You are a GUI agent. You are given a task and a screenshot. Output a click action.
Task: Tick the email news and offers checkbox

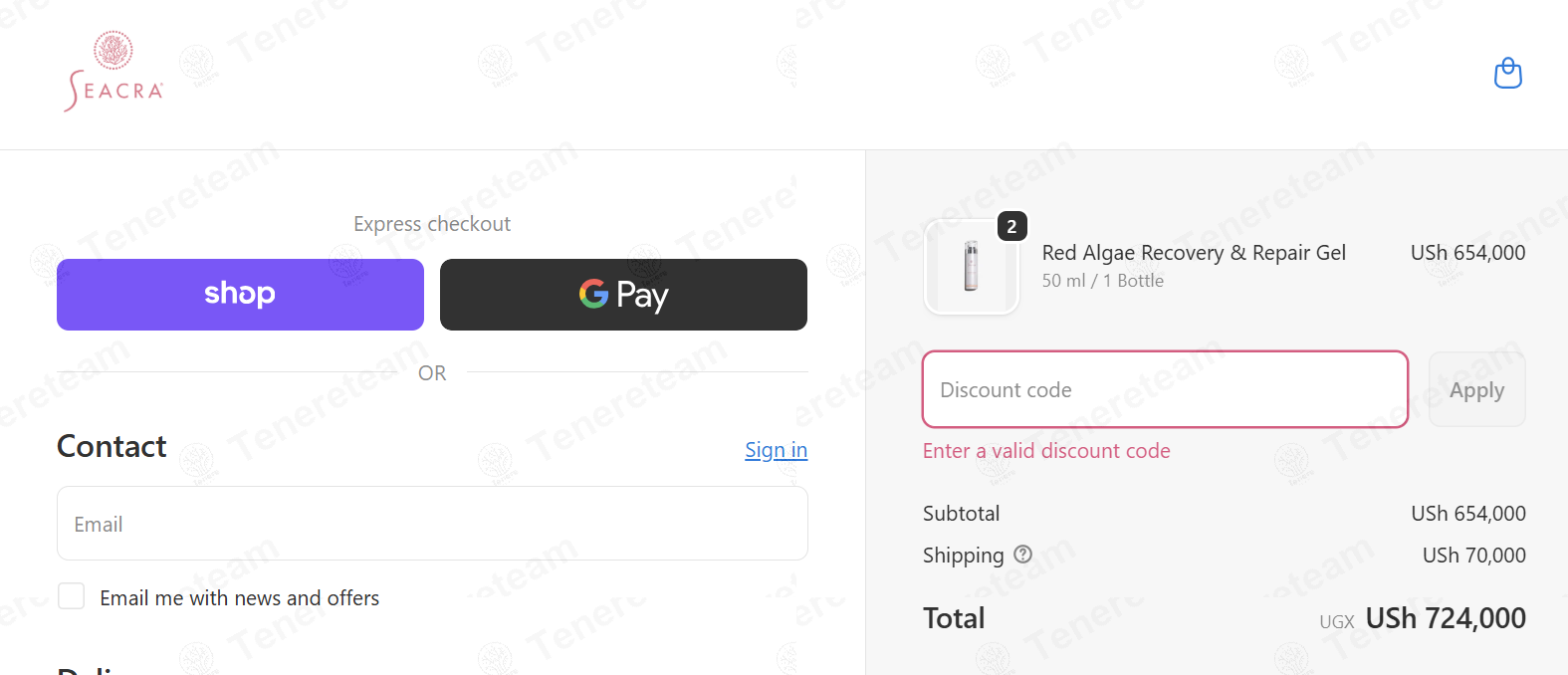(x=72, y=596)
